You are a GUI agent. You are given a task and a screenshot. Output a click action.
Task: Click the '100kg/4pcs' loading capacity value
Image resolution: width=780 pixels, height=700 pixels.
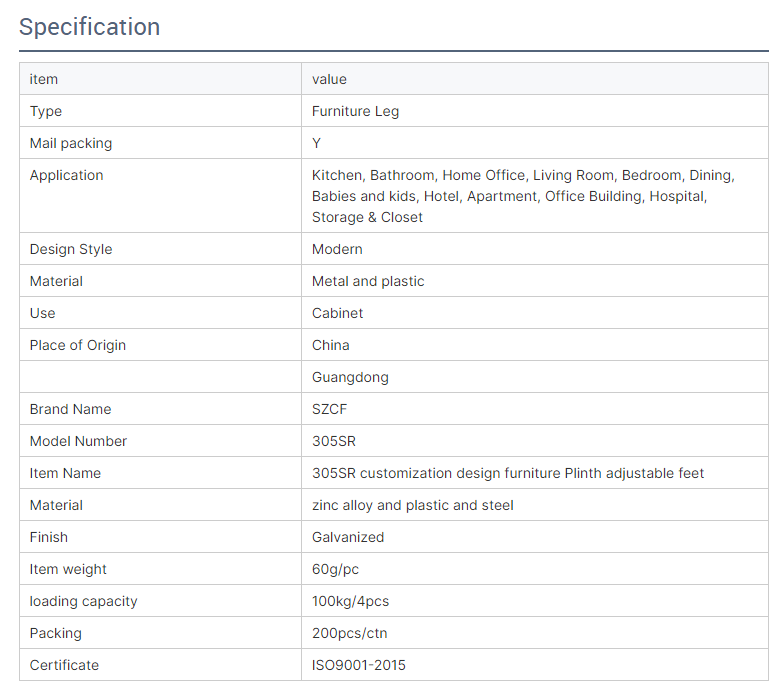(350, 601)
